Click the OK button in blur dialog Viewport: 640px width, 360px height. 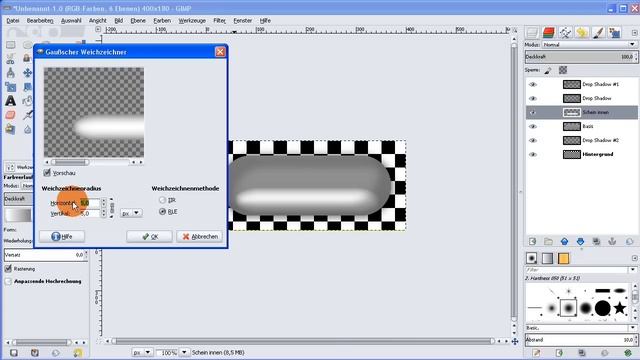(149, 236)
